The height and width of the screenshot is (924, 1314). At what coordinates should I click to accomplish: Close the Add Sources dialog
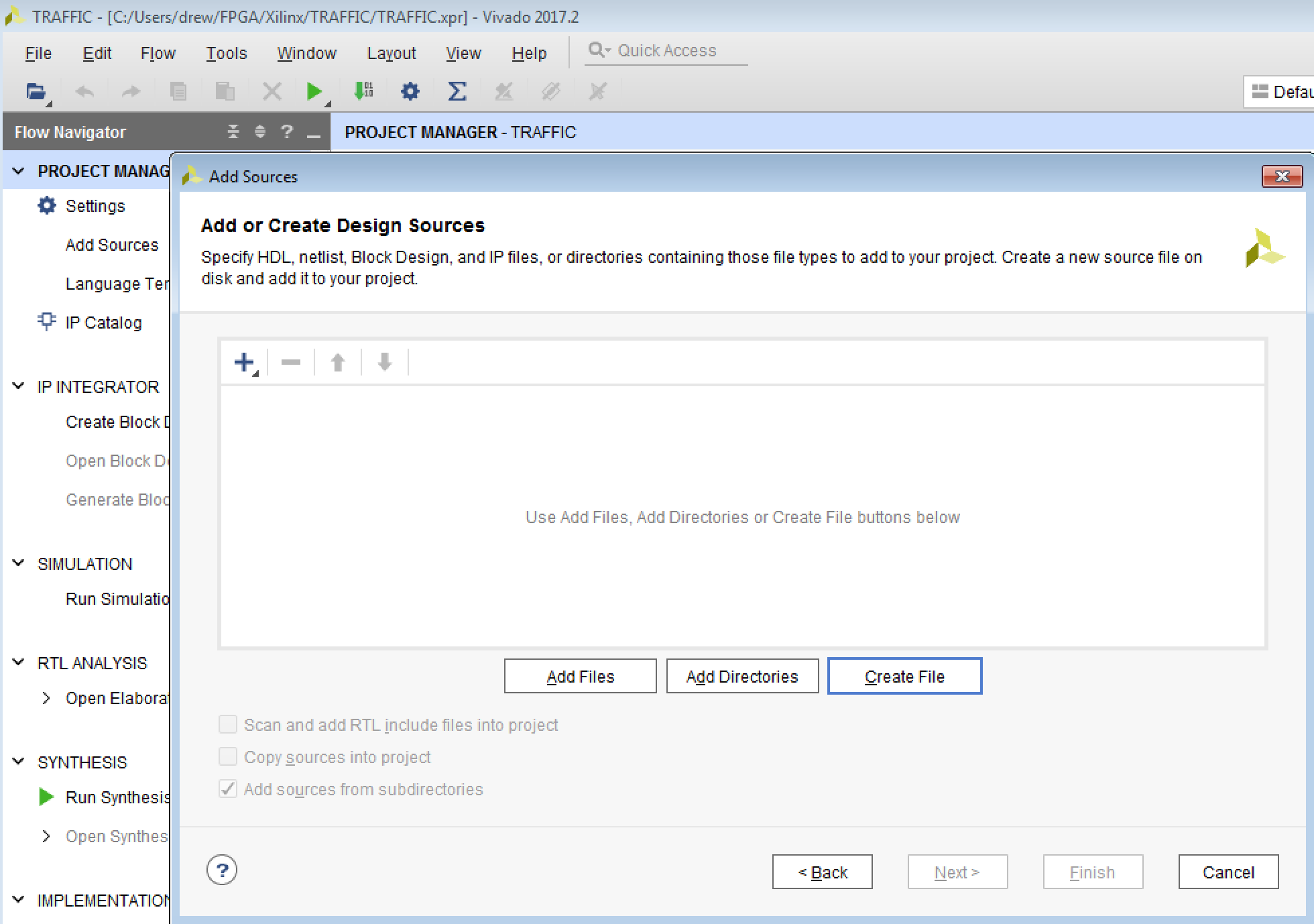[1282, 176]
